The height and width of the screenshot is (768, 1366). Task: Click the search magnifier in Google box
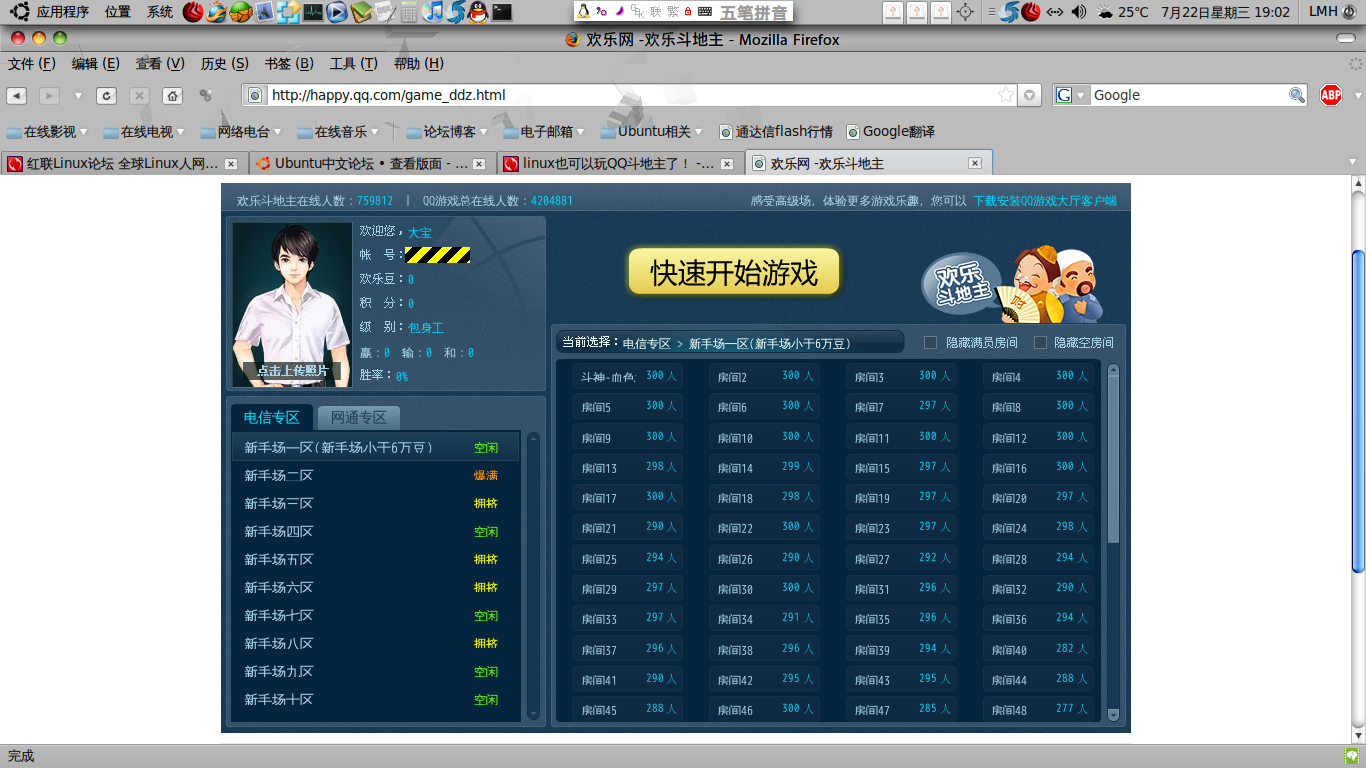[x=1297, y=95]
